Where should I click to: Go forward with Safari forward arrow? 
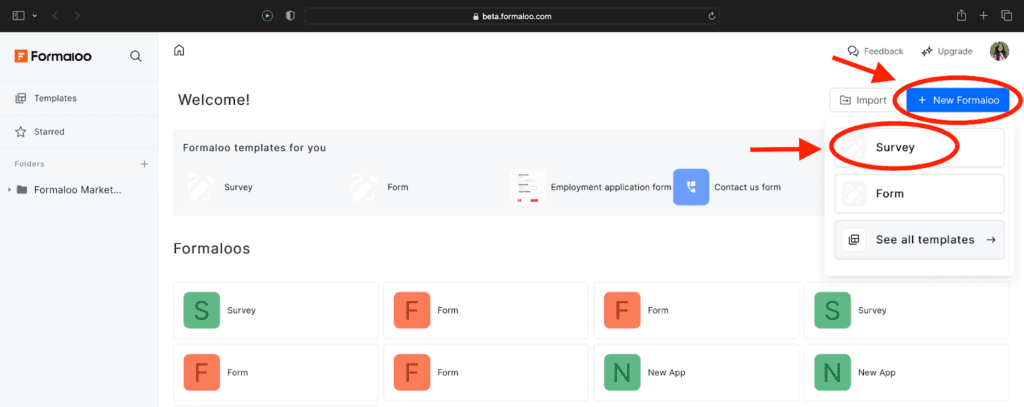pyautogui.click(x=77, y=15)
